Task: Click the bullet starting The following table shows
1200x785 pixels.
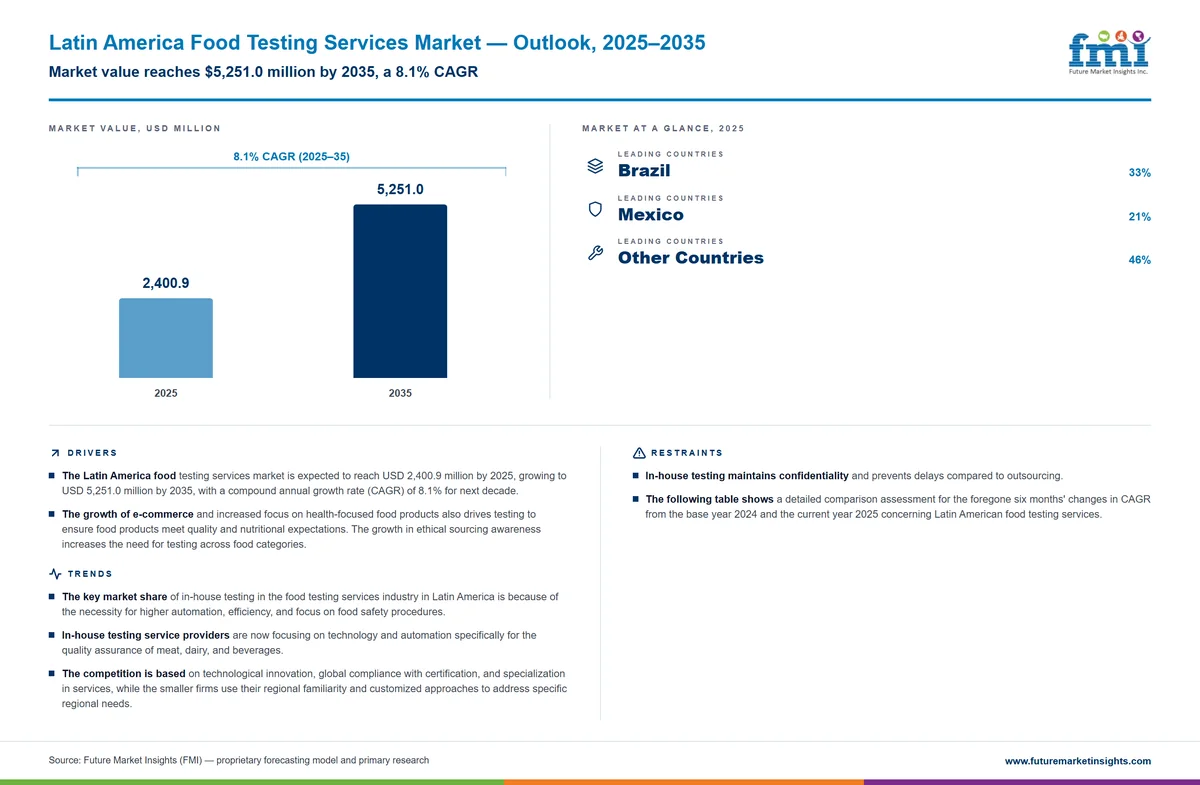Action: (x=898, y=506)
